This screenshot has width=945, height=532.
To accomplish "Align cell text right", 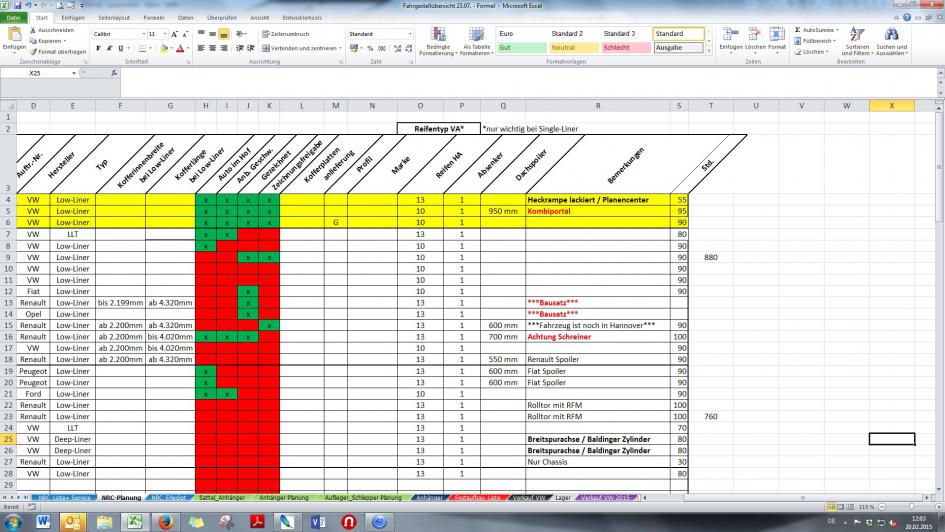I will [224, 48].
